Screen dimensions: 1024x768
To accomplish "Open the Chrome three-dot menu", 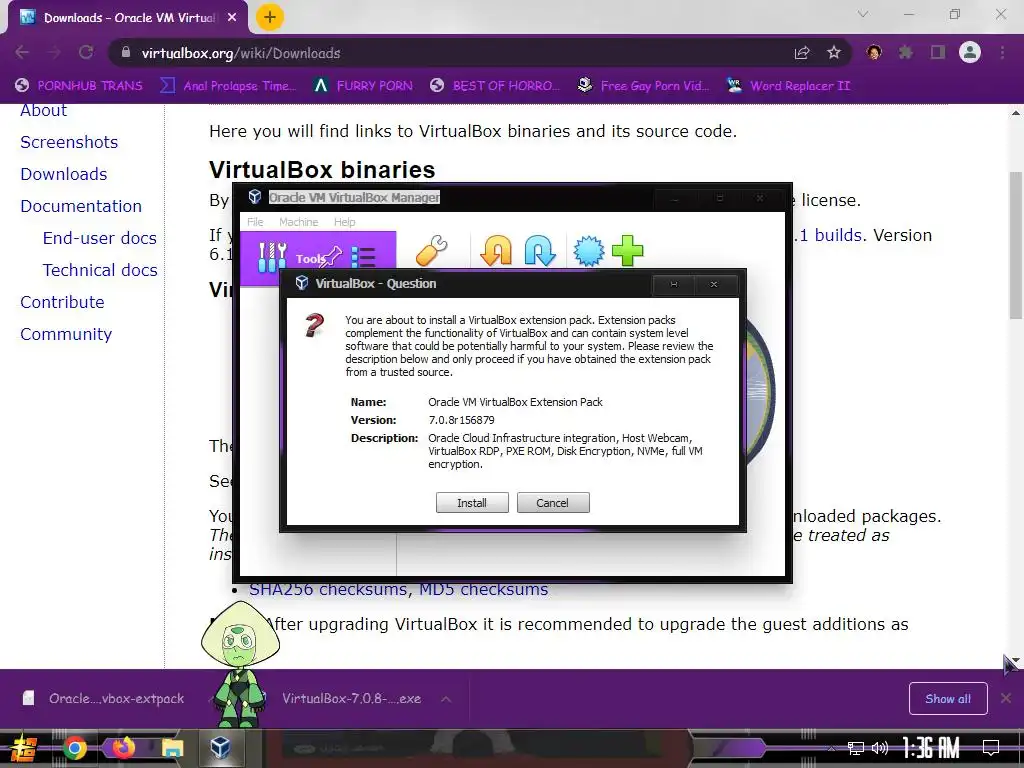I will tap(1002, 52).
